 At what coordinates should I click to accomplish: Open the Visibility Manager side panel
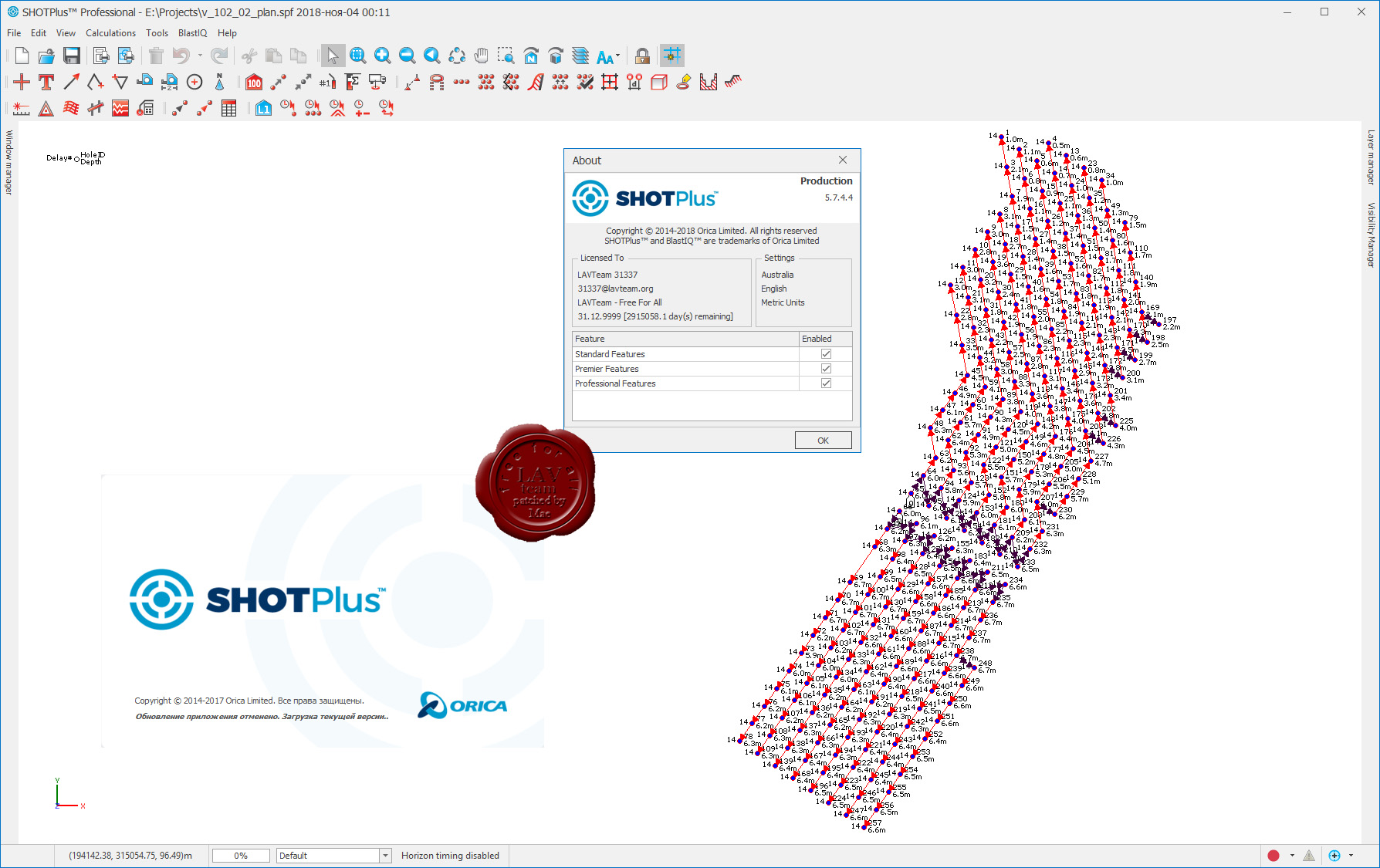pos(1371,235)
